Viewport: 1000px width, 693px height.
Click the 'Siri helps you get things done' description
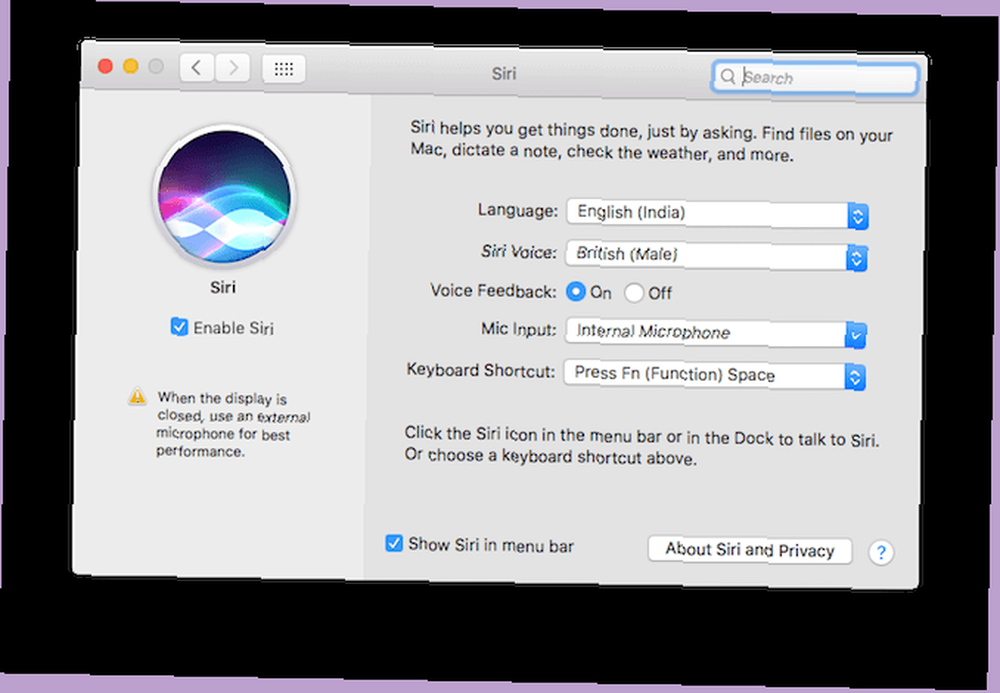pyautogui.click(x=651, y=142)
